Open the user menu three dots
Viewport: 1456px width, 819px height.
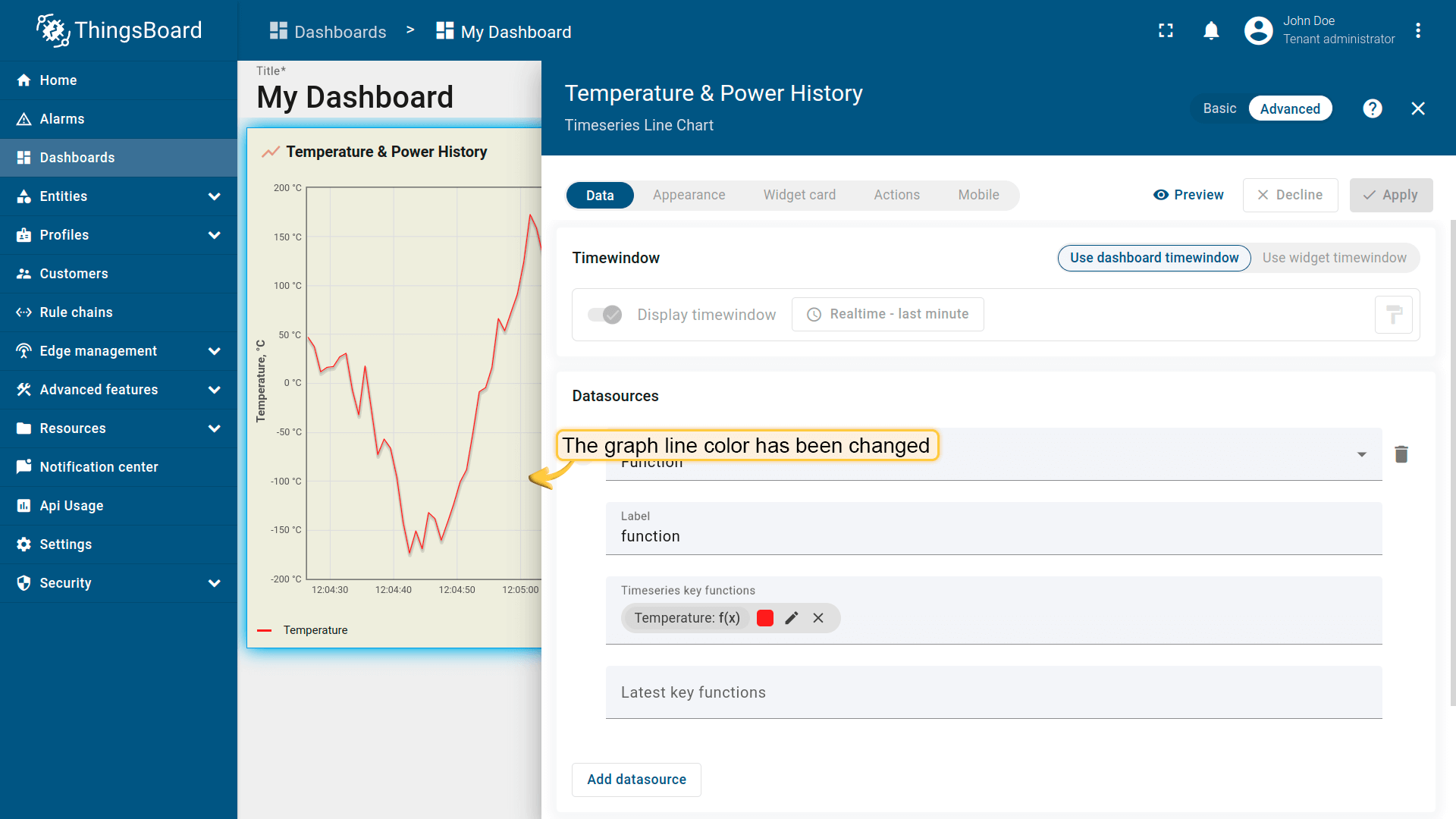1417,30
